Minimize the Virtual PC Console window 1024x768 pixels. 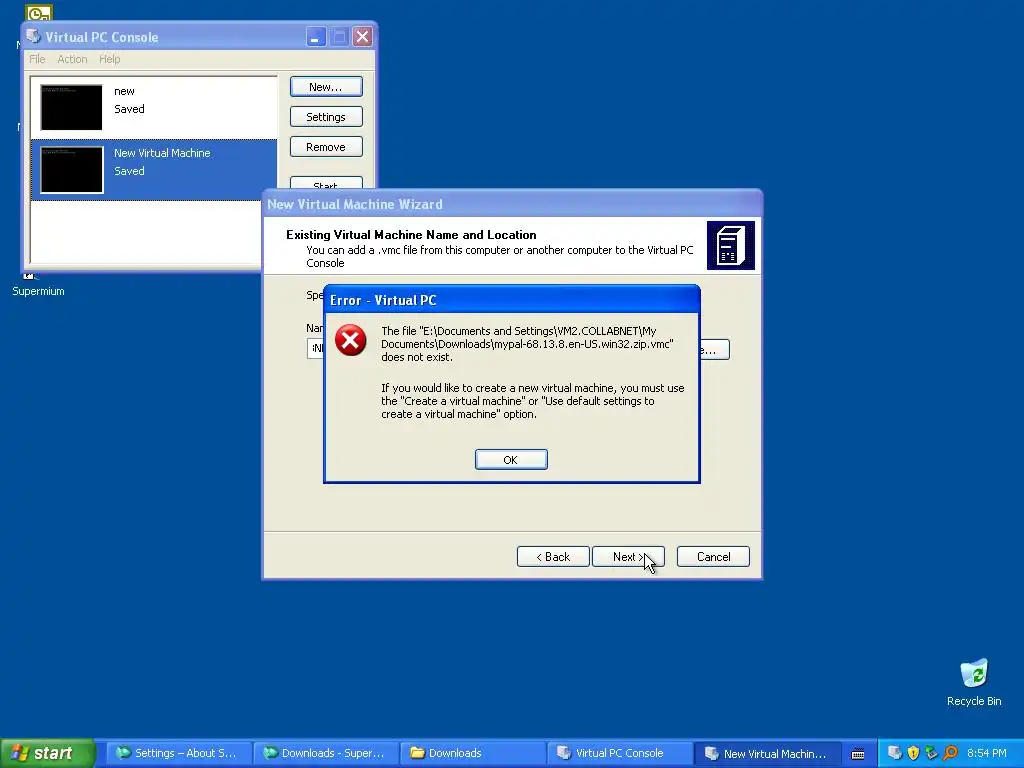pyautogui.click(x=315, y=37)
